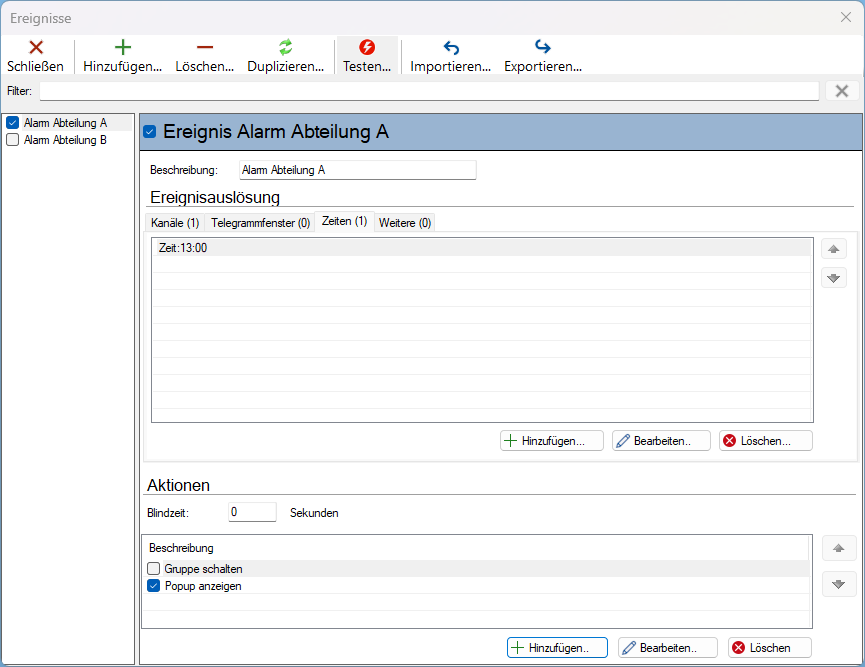Enable the Gruppe schalten action checkbox
The image size is (865, 667).
click(x=154, y=569)
